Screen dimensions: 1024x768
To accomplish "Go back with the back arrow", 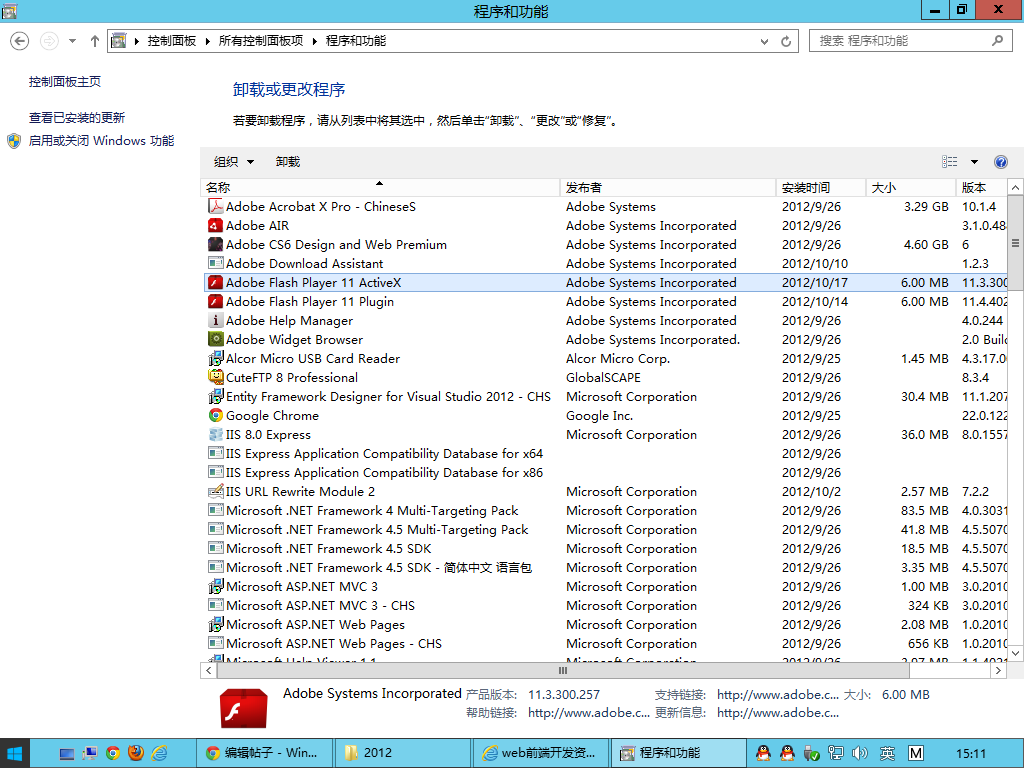I will point(20,41).
